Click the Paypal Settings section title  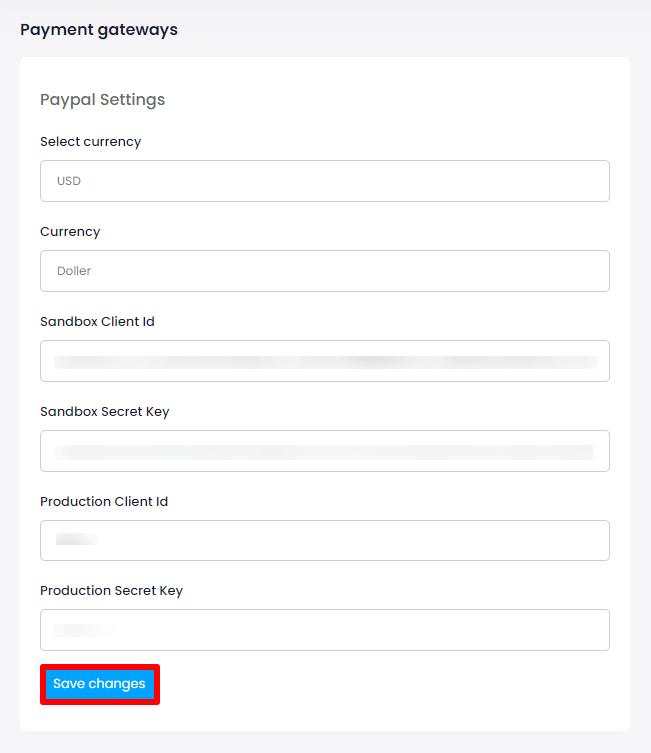pos(103,100)
